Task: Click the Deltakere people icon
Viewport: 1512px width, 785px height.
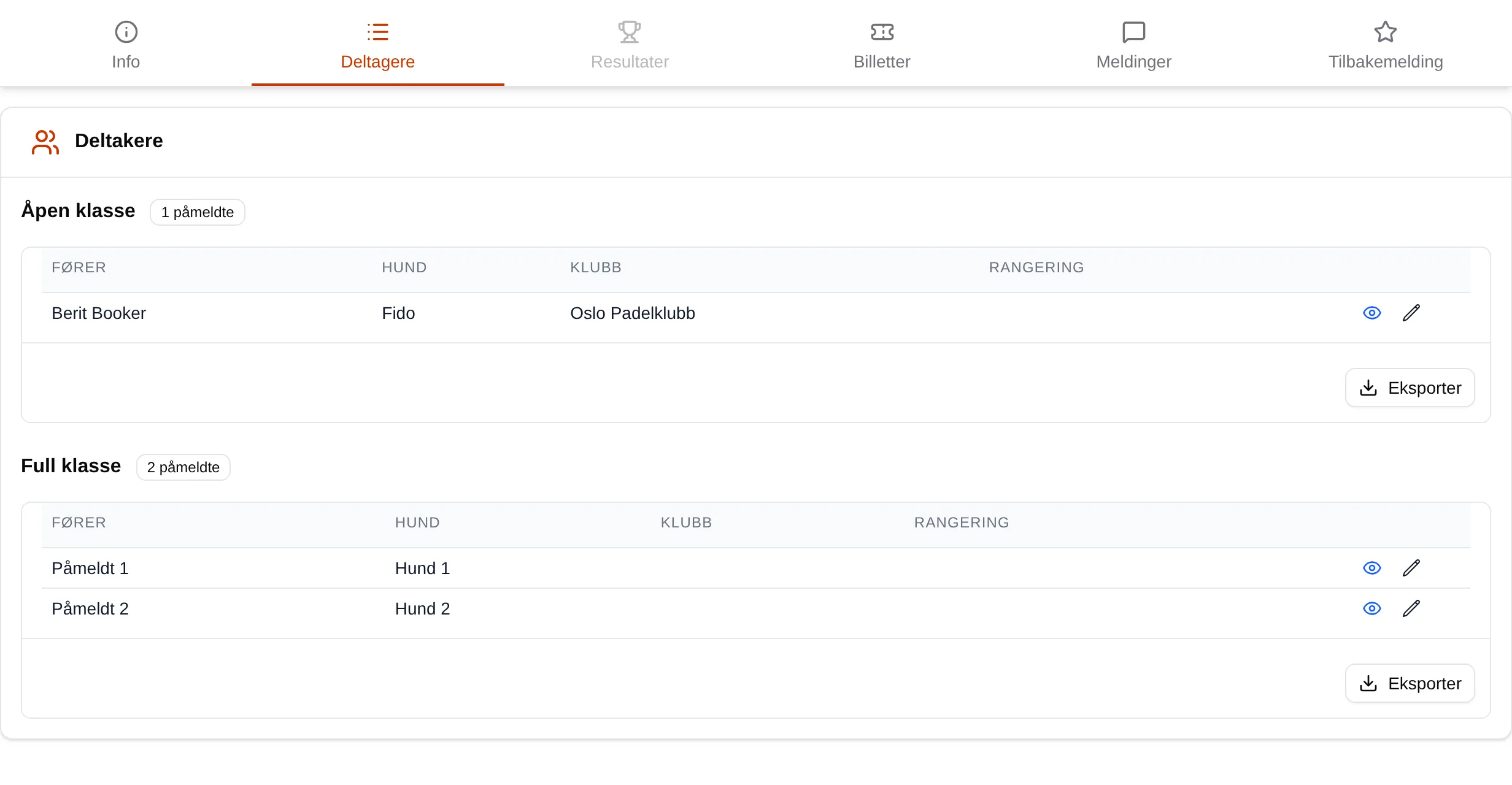Action: [x=45, y=142]
